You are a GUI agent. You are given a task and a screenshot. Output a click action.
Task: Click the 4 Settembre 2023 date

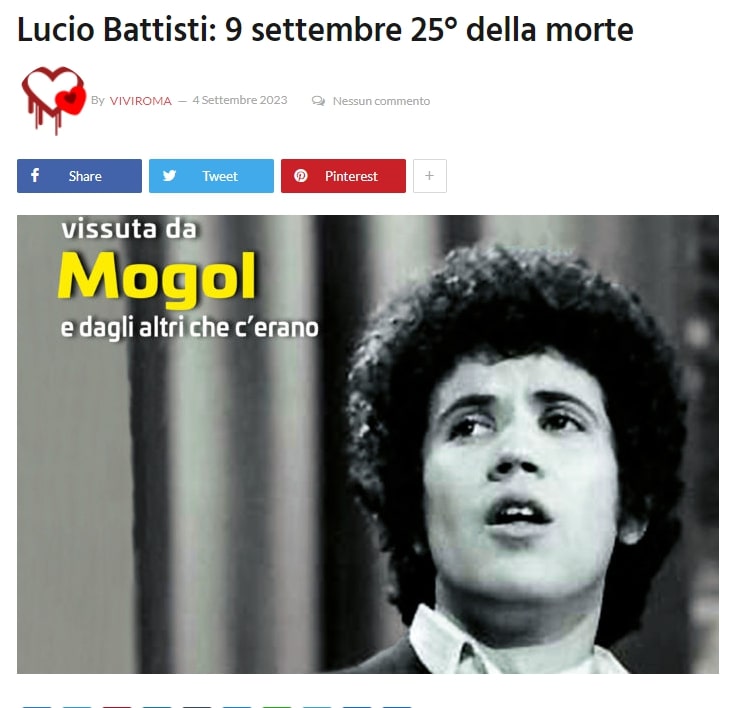point(240,100)
